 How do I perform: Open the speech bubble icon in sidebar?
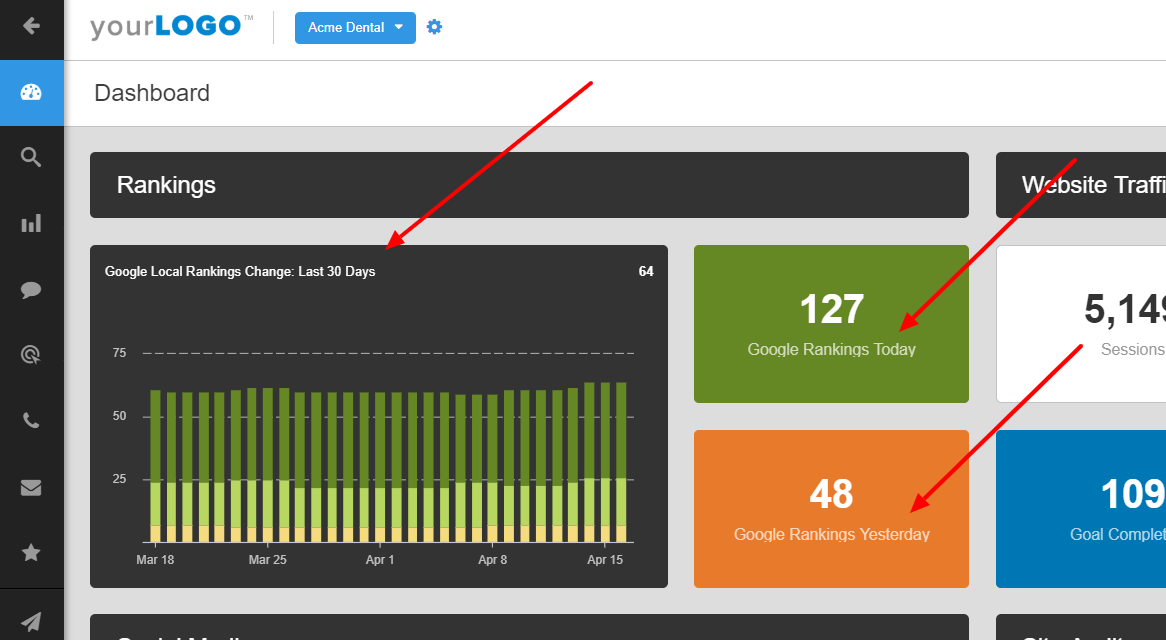(31, 290)
